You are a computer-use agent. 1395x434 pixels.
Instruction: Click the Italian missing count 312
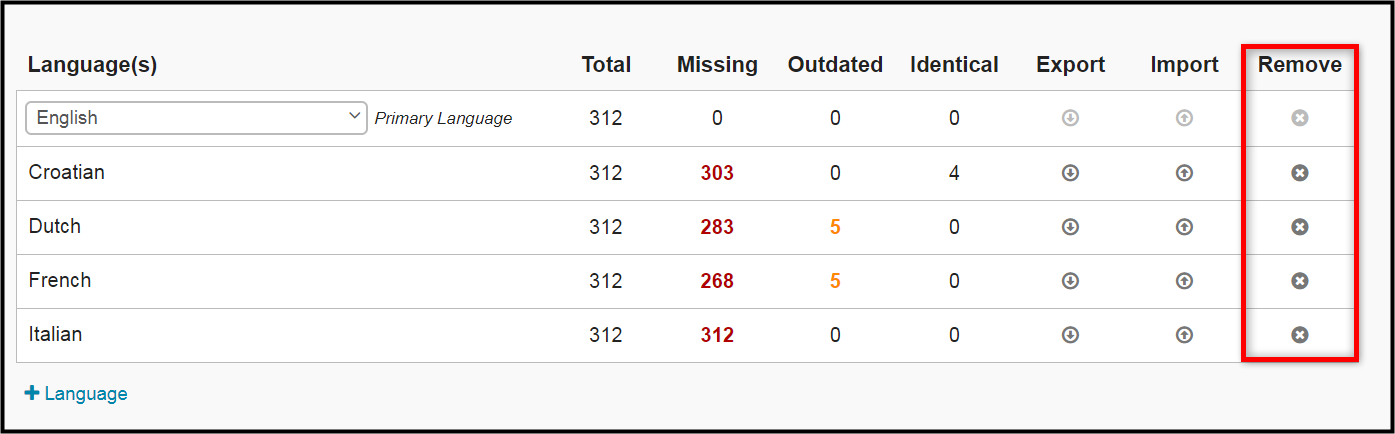(717, 335)
